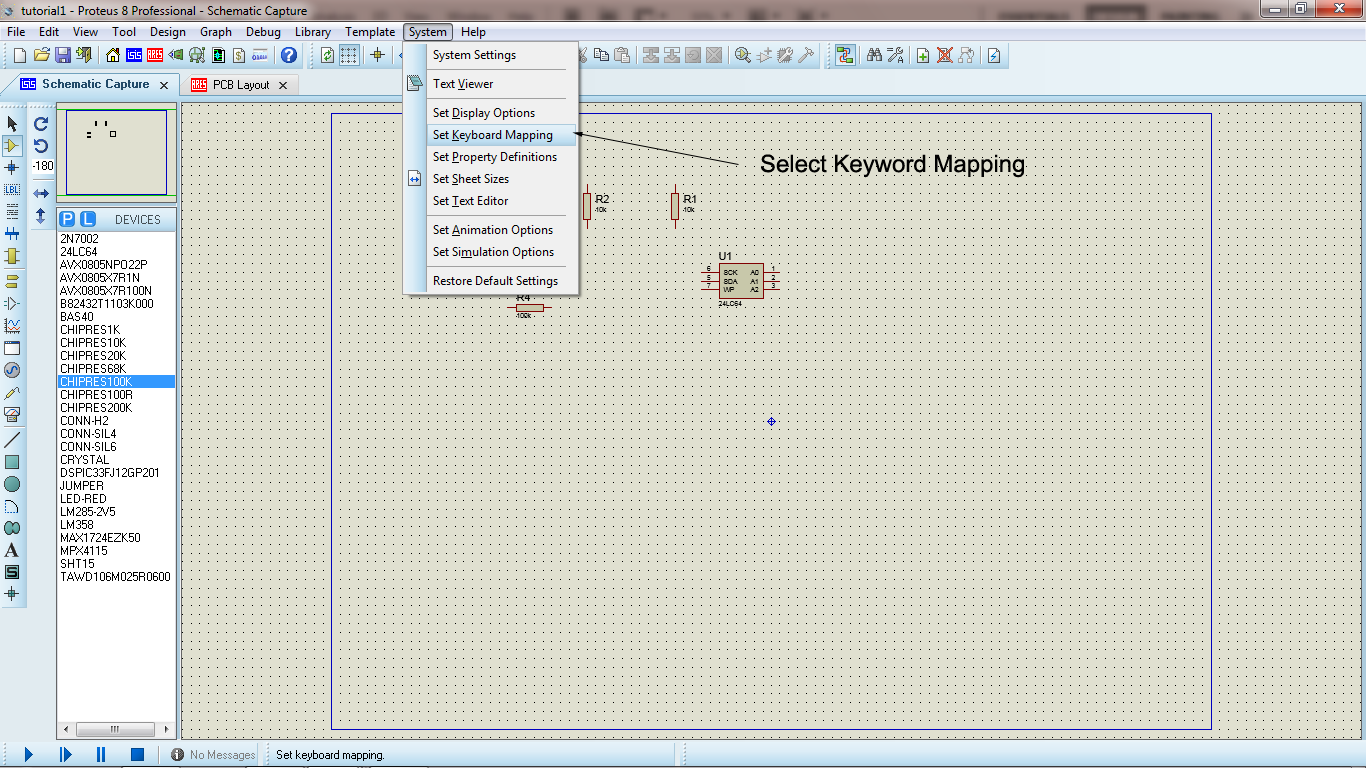Click the Rotate Clockwise arrow icon

(41, 124)
